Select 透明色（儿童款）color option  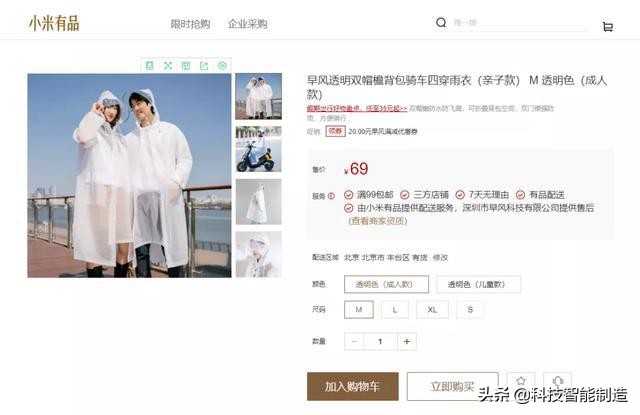478,284
